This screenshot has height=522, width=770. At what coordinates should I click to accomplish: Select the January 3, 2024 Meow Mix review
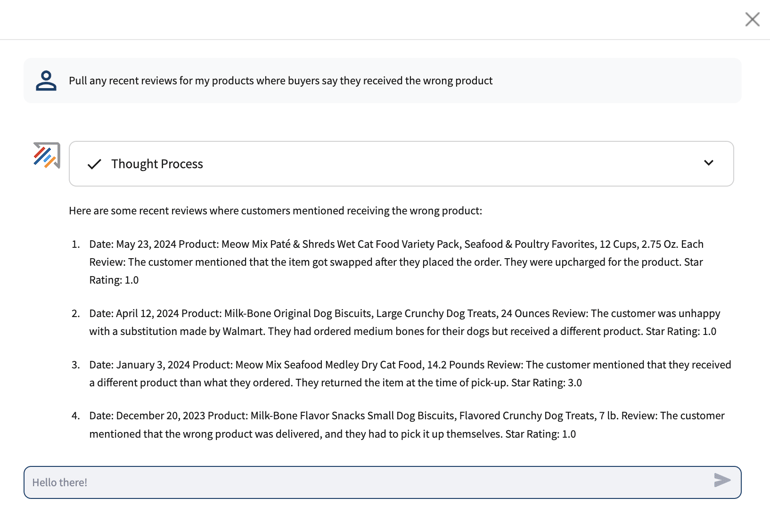[410, 374]
